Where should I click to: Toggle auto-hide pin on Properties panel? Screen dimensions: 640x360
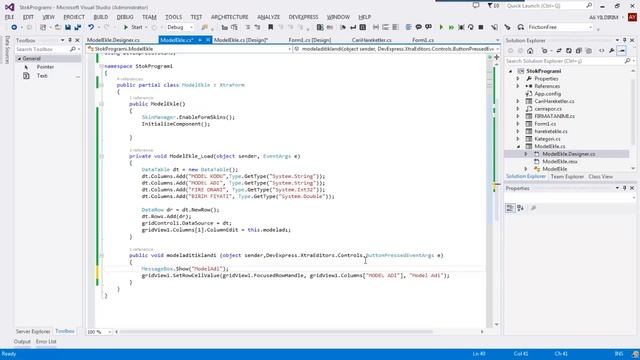pos(624,188)
